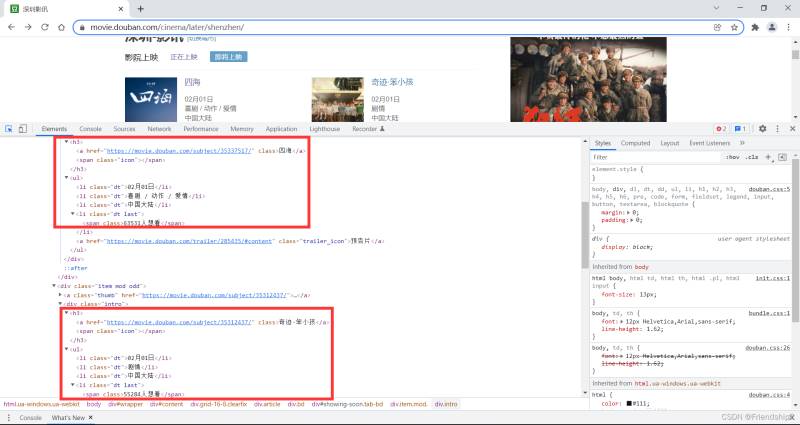Click the 四海 movie poster

point(151,99)
